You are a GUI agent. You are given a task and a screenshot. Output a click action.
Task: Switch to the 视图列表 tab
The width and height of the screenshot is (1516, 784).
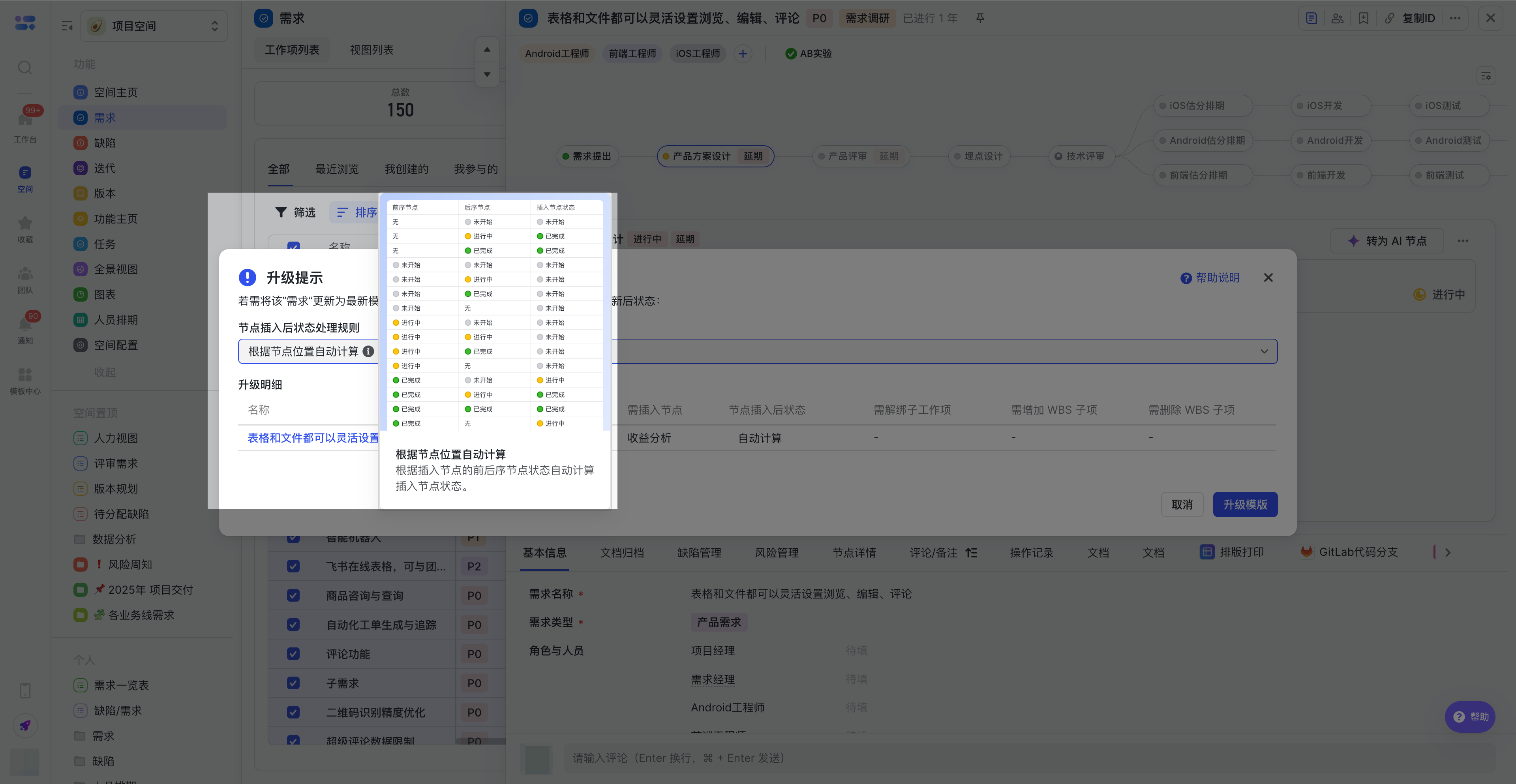(x=371, y=50)
